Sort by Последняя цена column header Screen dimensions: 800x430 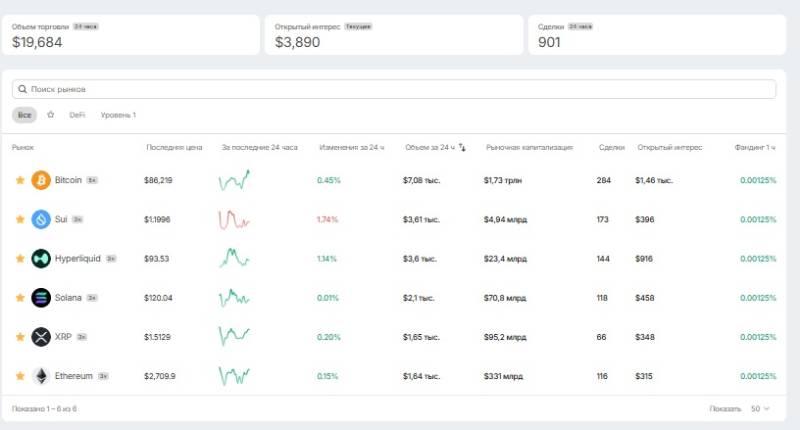(174, 147)
